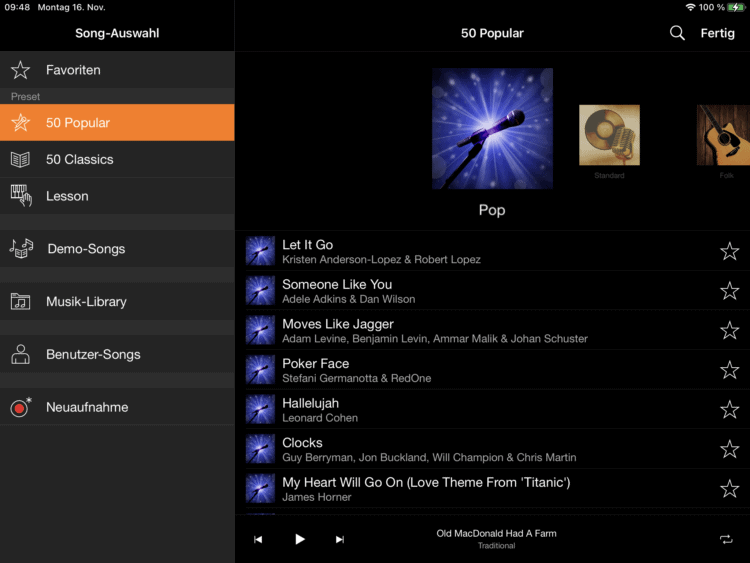Open Old MacDonald Had A Farm title

(496, 534)
